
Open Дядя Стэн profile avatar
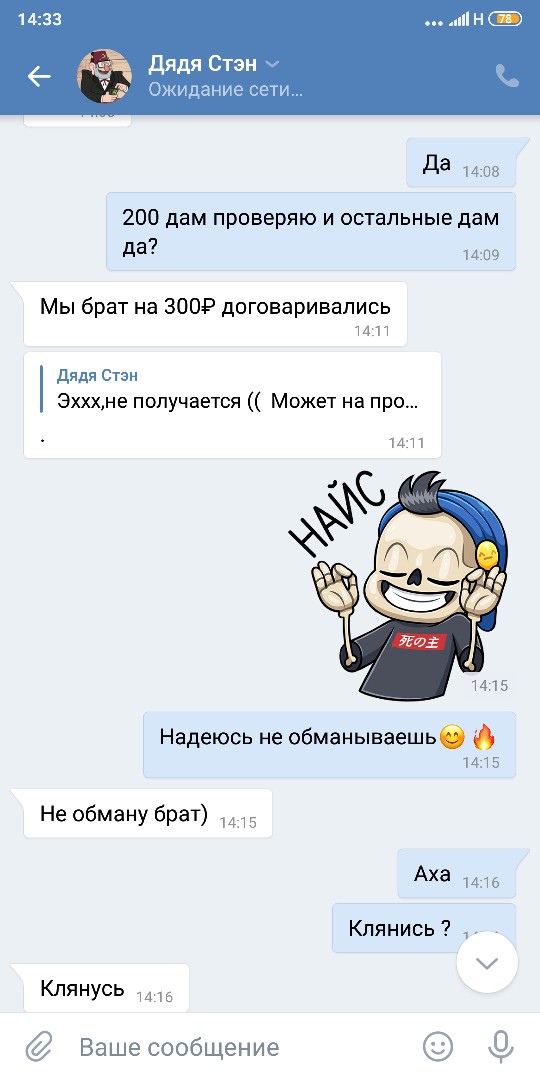click(x=104, y=76)
